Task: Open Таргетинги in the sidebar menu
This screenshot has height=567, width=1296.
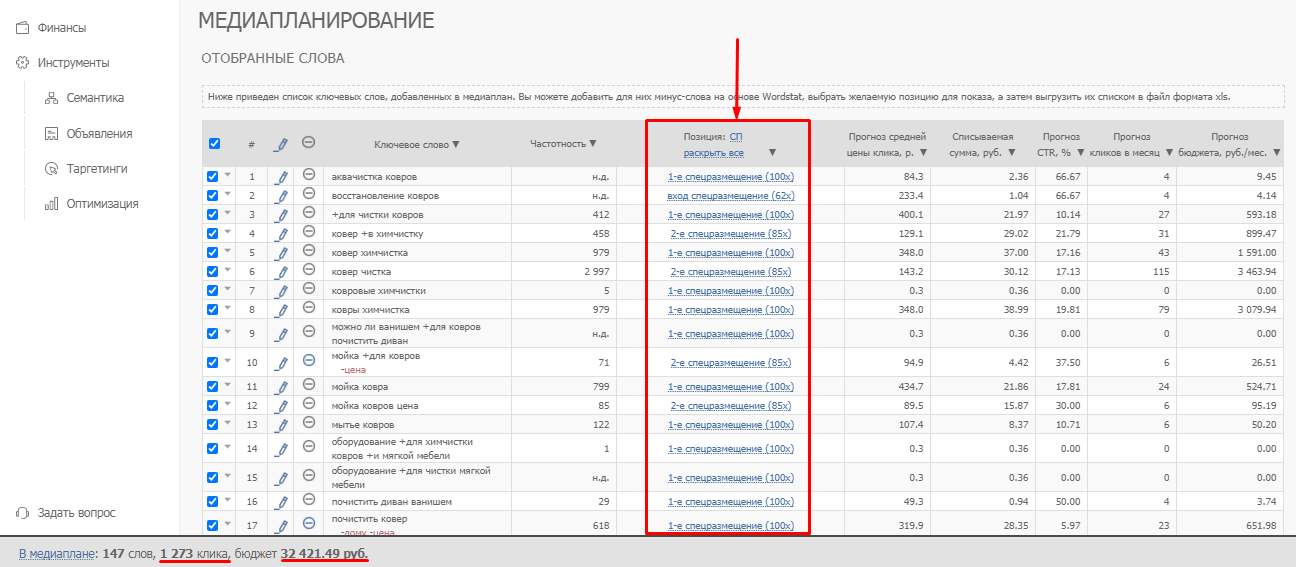Action: click(x=96, y=169)
